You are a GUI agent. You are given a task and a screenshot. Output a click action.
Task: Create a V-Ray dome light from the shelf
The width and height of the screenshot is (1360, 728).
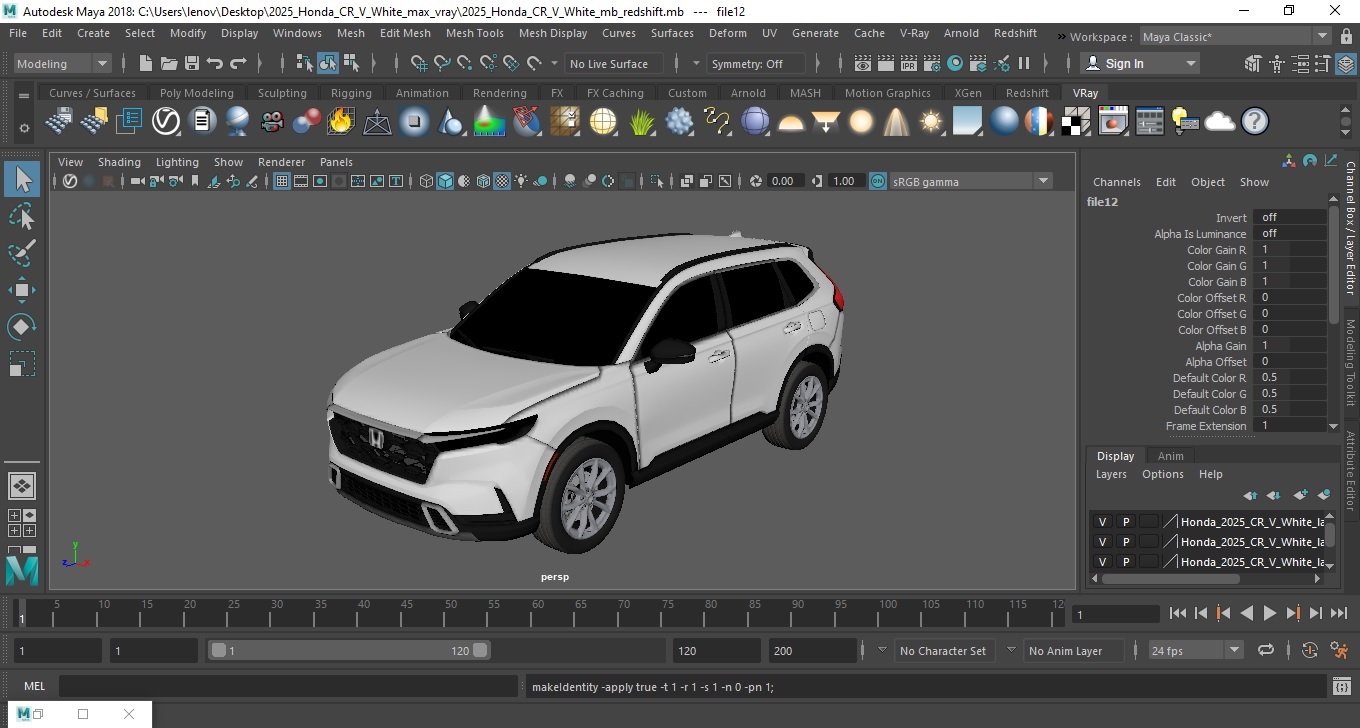[790, 122]
